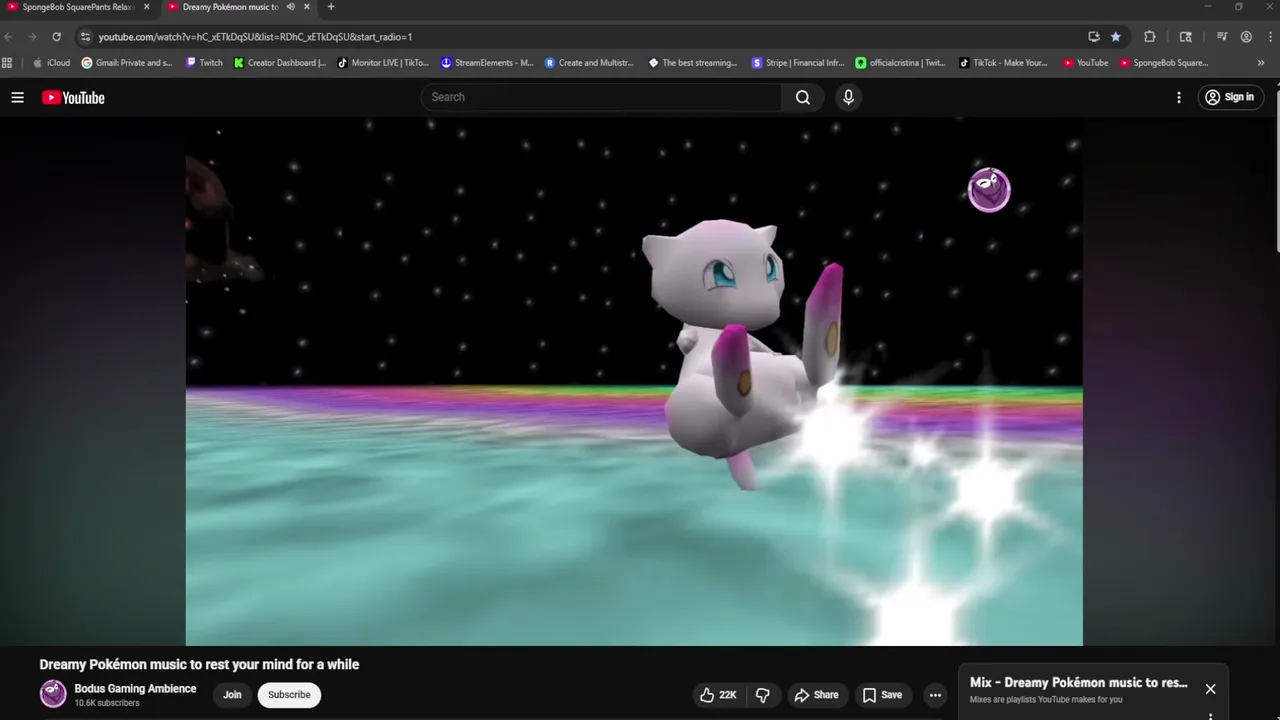Open StreamElements bookmark
The height and width of the screenshot is (720, 1280).
coord(487,63)
